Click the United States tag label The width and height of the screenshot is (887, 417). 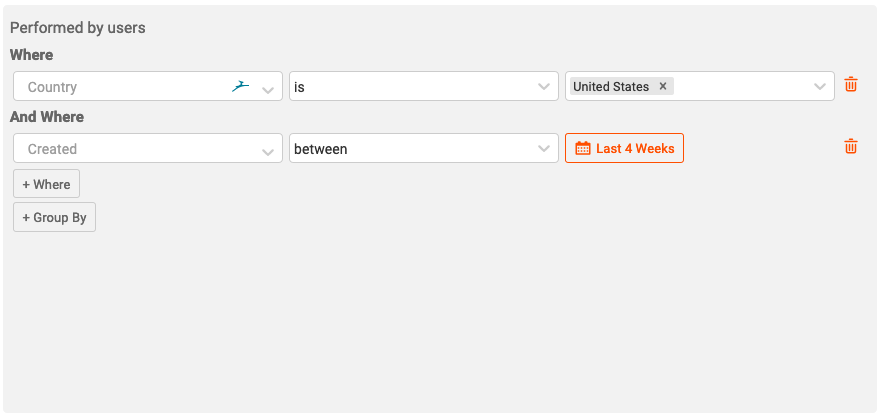pos(611,86)
